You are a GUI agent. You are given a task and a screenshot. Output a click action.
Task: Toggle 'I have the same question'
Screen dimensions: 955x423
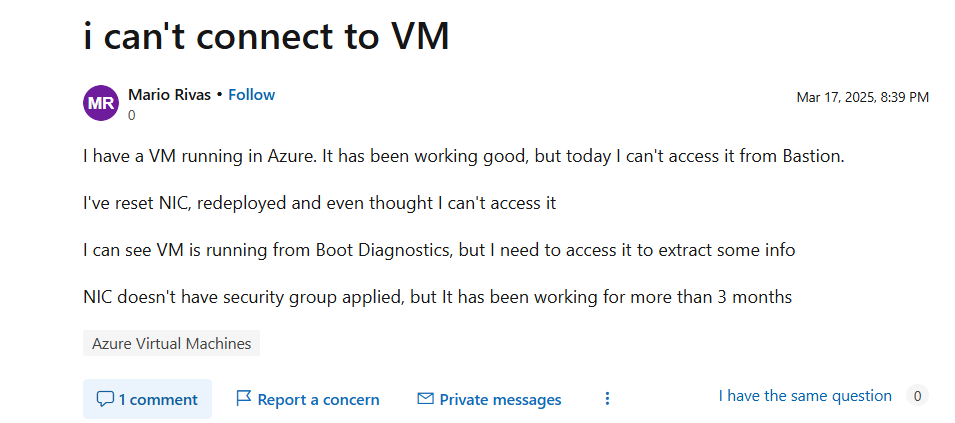(x=805, y=396)
